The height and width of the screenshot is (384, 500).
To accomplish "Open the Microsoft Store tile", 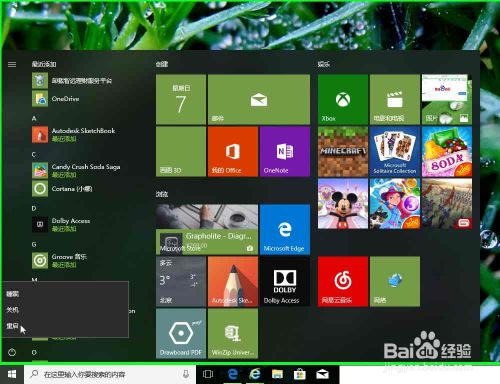I will (x=207, y=230).
